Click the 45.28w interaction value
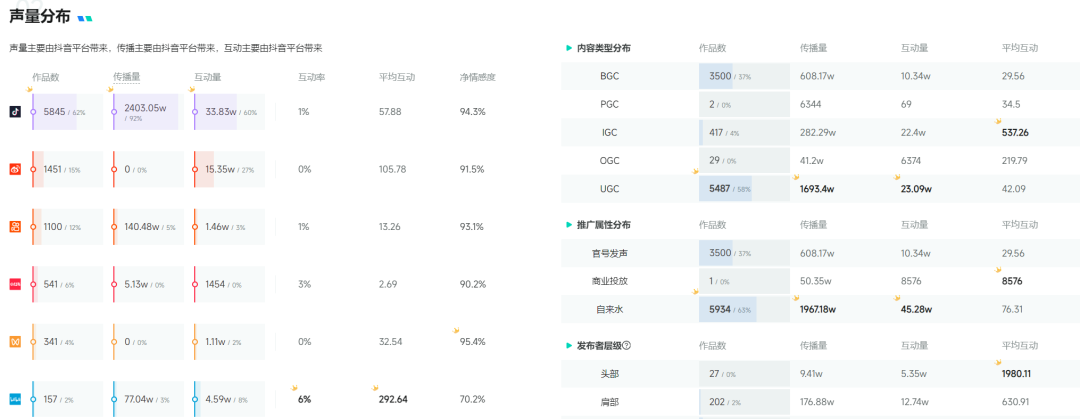 click(917, 310)
